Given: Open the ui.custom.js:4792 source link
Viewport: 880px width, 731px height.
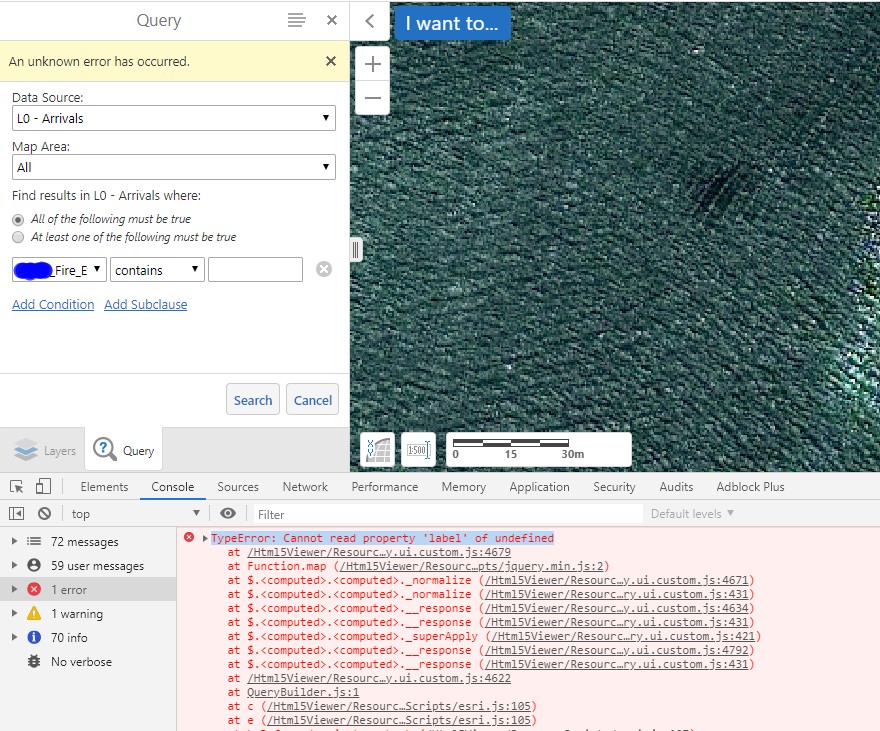Looking at the screenshot, I should 617,650.
